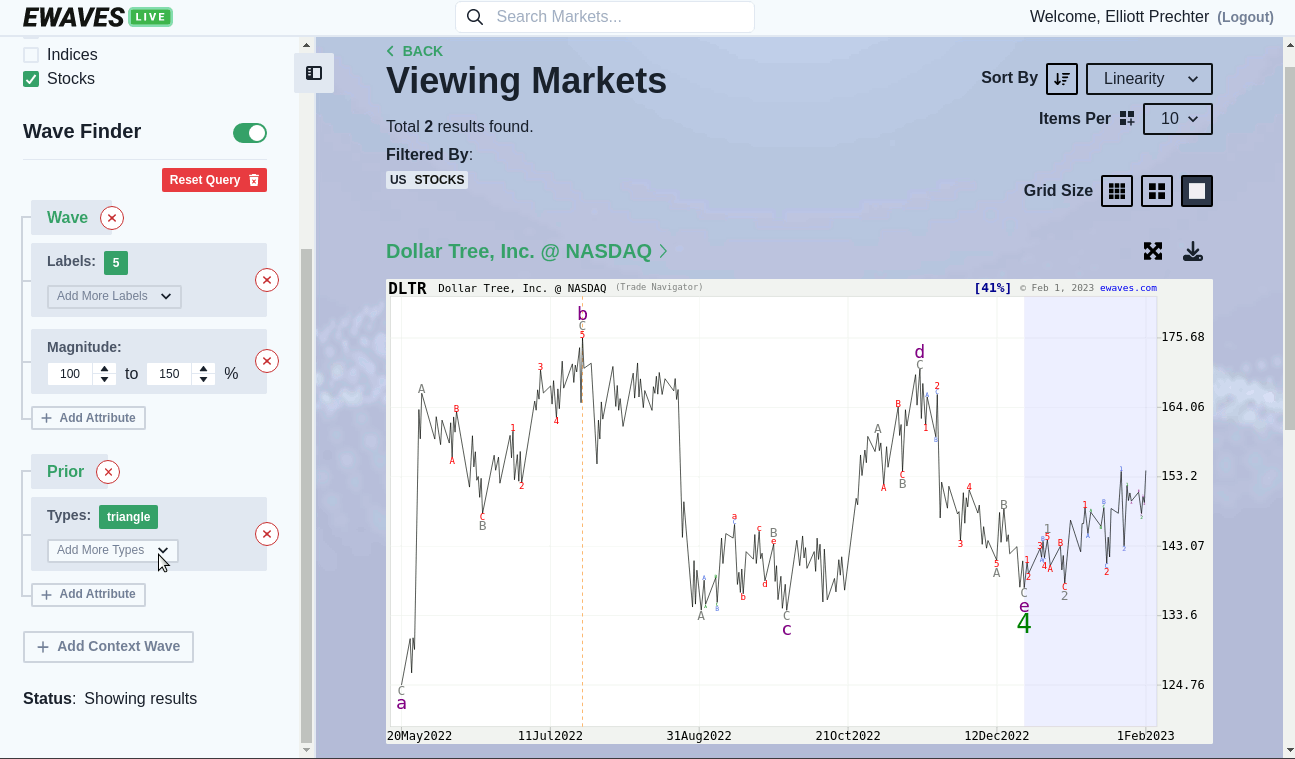Viewport: 1295px width, 759px height.
Task: Click the 'Total 2 results found.' text
Action: (x=459, y=127)
